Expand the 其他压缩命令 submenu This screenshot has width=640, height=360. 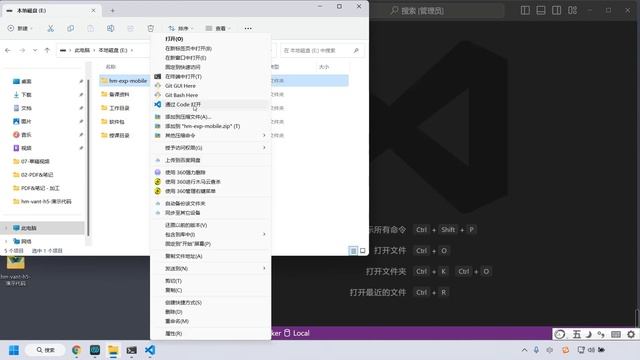click(x=210, y=136)
